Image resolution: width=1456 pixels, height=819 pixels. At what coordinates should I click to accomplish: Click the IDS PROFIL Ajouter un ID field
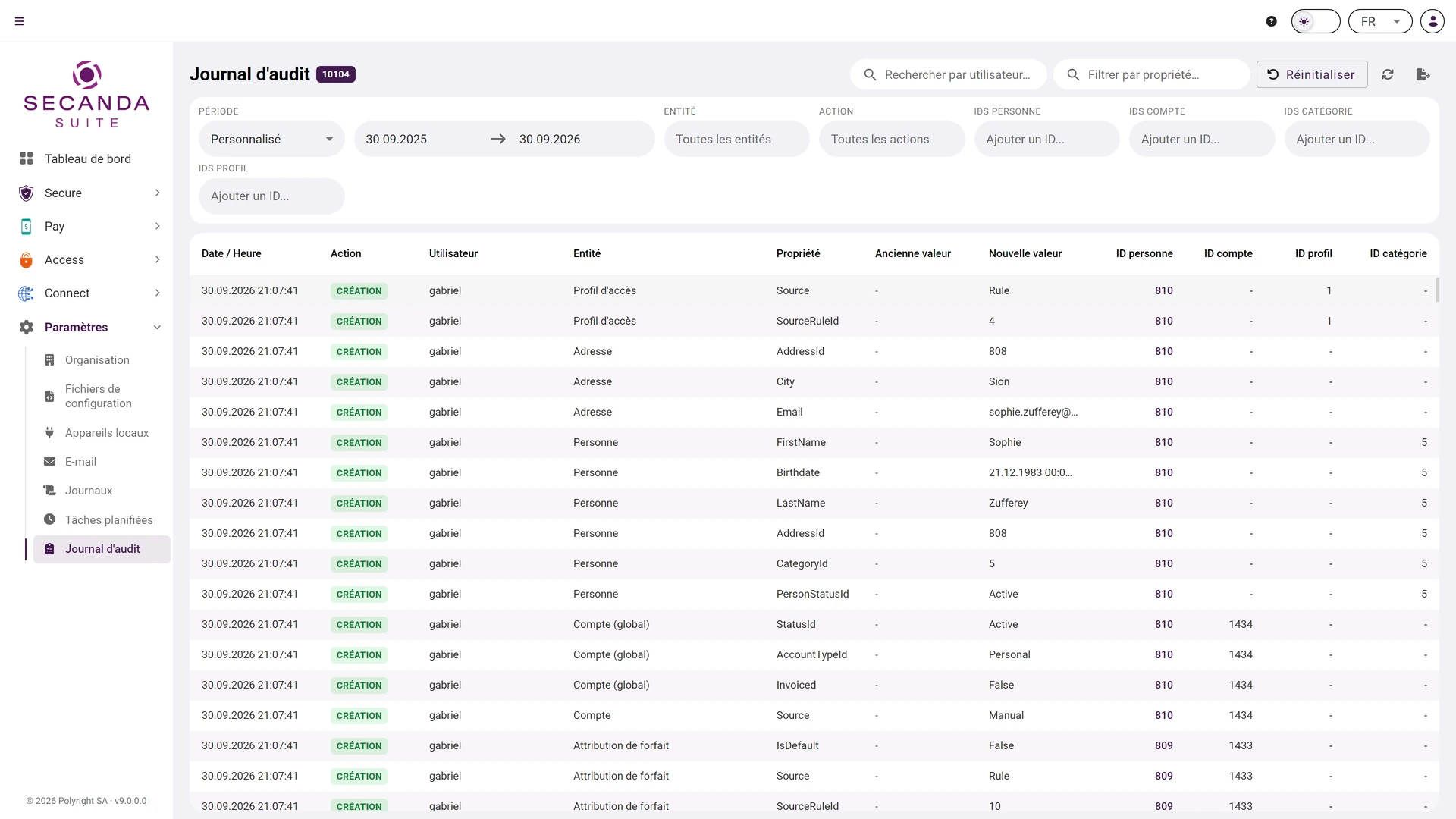click(x=271, y=196)
